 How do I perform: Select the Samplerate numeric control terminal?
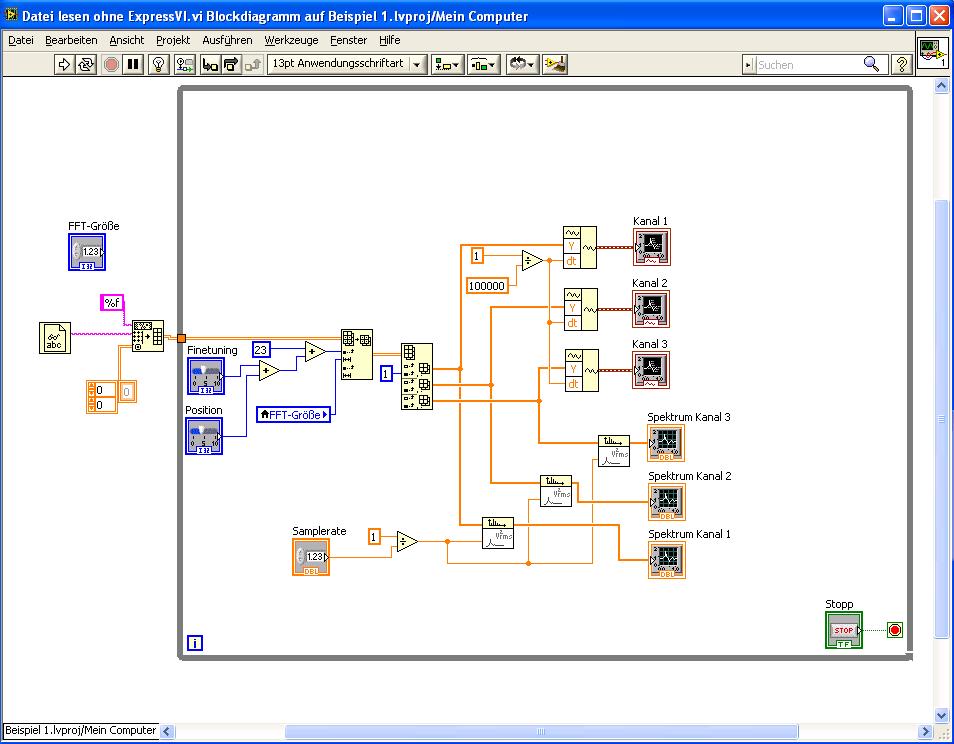311,557
